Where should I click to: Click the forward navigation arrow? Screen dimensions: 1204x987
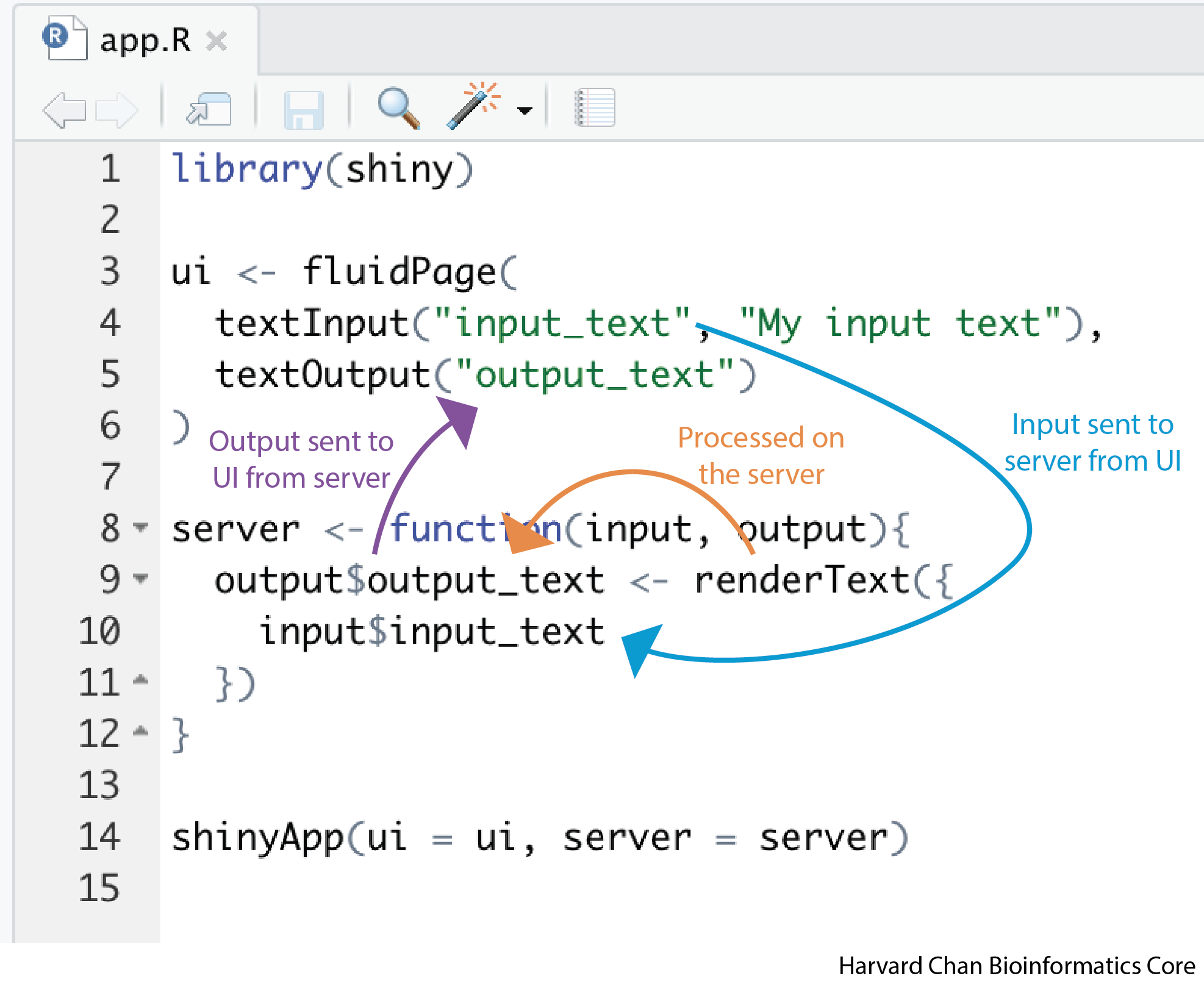pyautogui.click(x=117, y=110)
